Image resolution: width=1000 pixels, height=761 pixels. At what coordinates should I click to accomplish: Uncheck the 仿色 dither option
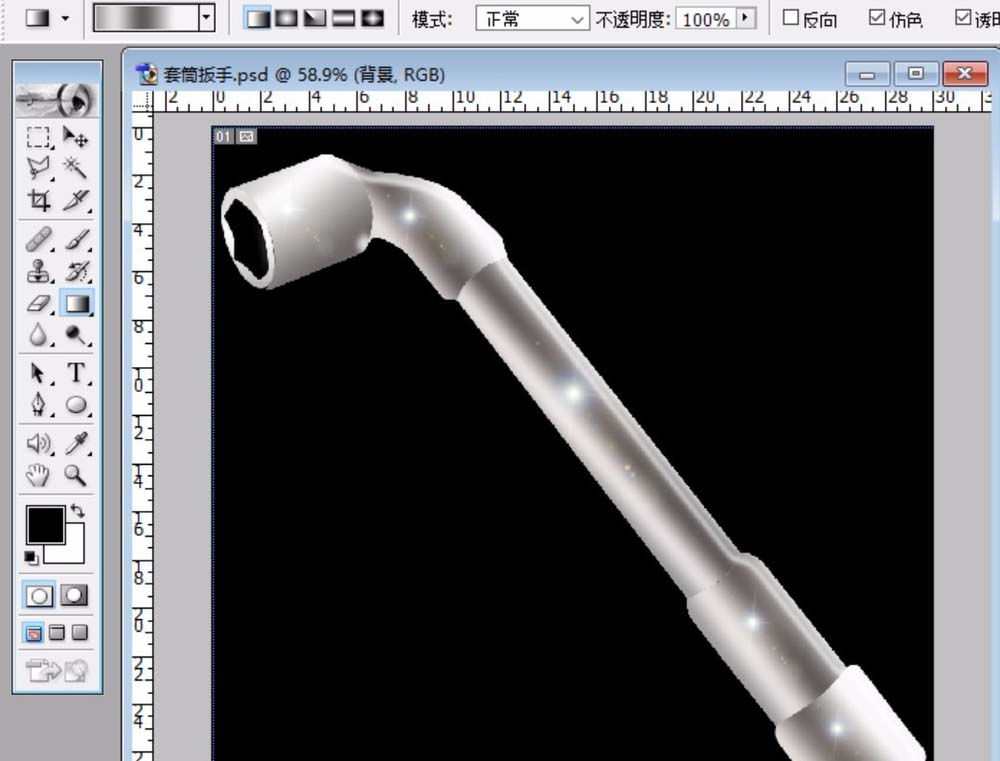click(878, 17)
